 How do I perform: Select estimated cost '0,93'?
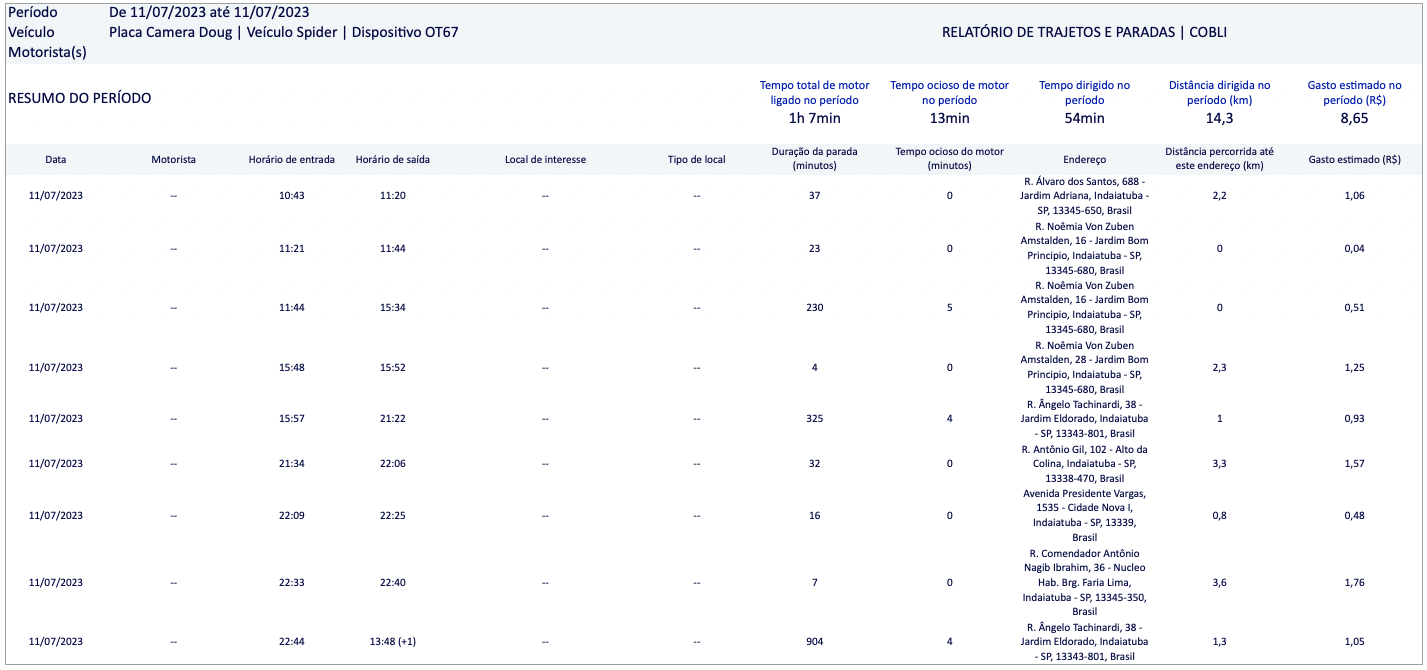tap(1354, 418)
